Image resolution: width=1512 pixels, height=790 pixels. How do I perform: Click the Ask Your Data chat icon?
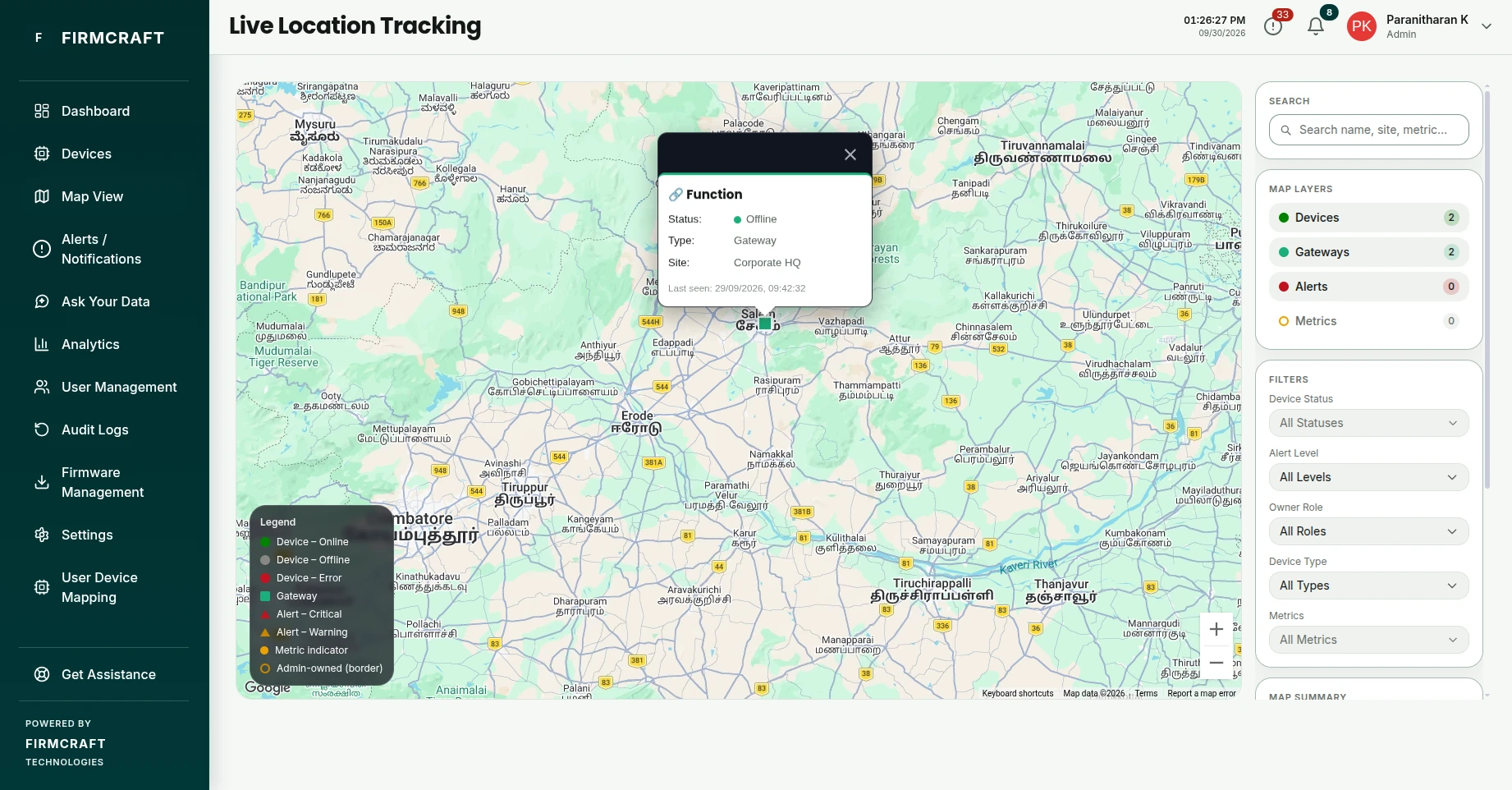42,301
